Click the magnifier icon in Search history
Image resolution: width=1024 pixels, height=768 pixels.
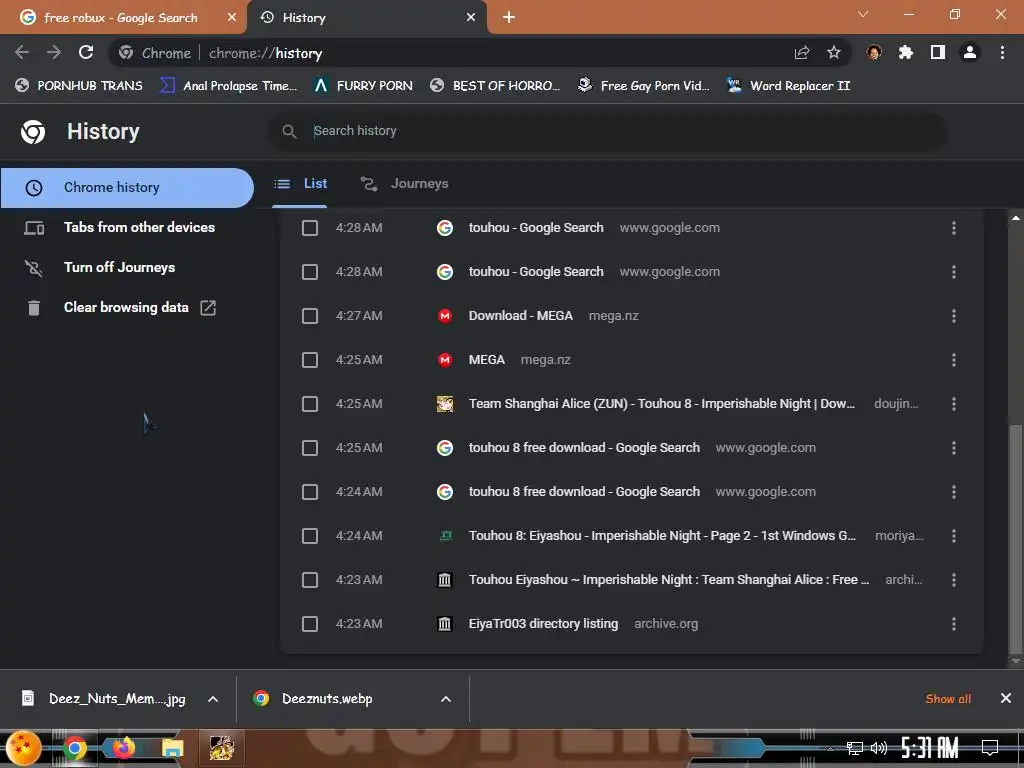(289, 131)
